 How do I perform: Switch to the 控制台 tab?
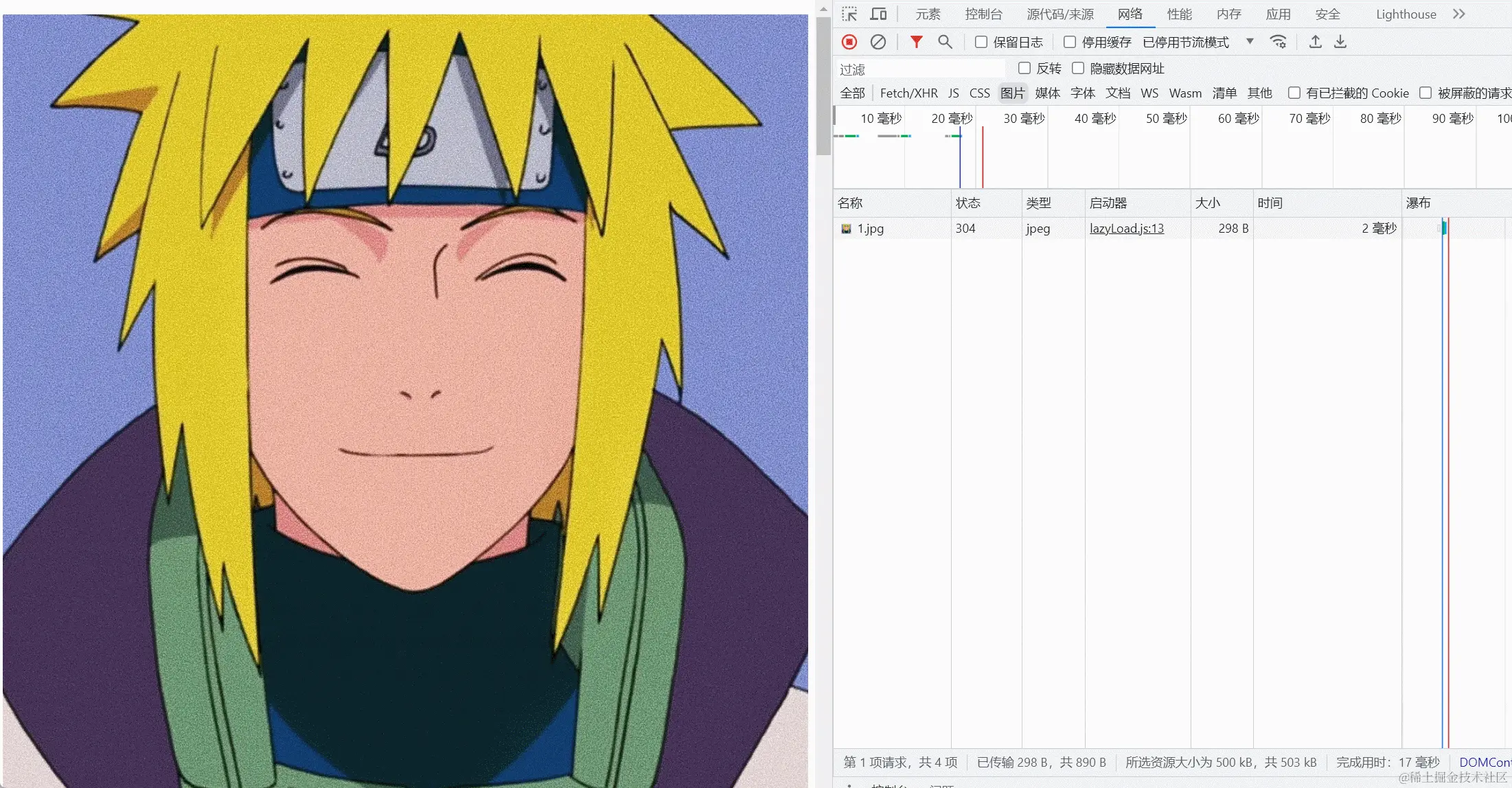[x=983, y=14]
